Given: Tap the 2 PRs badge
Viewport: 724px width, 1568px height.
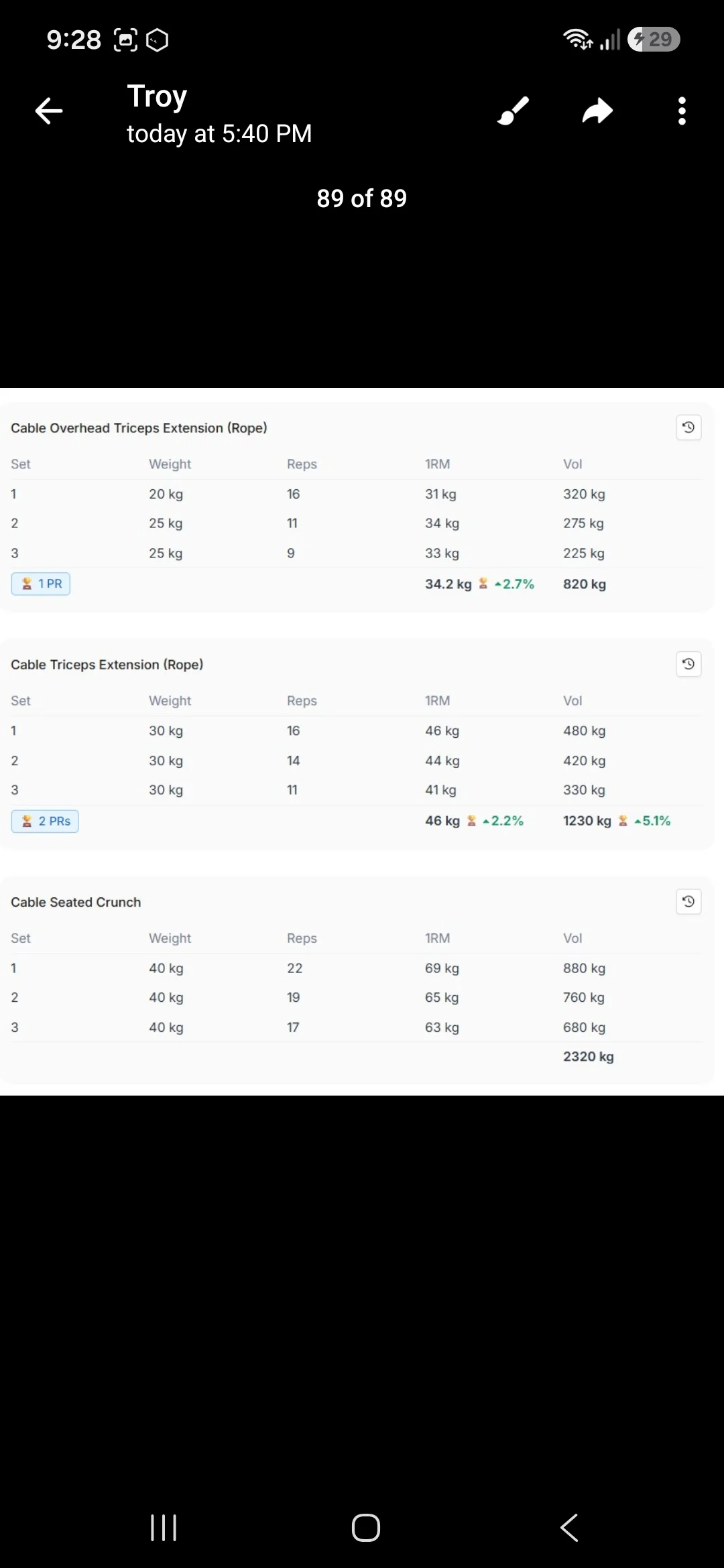Looking at the screenshot, I should click(x=45, y=821).
